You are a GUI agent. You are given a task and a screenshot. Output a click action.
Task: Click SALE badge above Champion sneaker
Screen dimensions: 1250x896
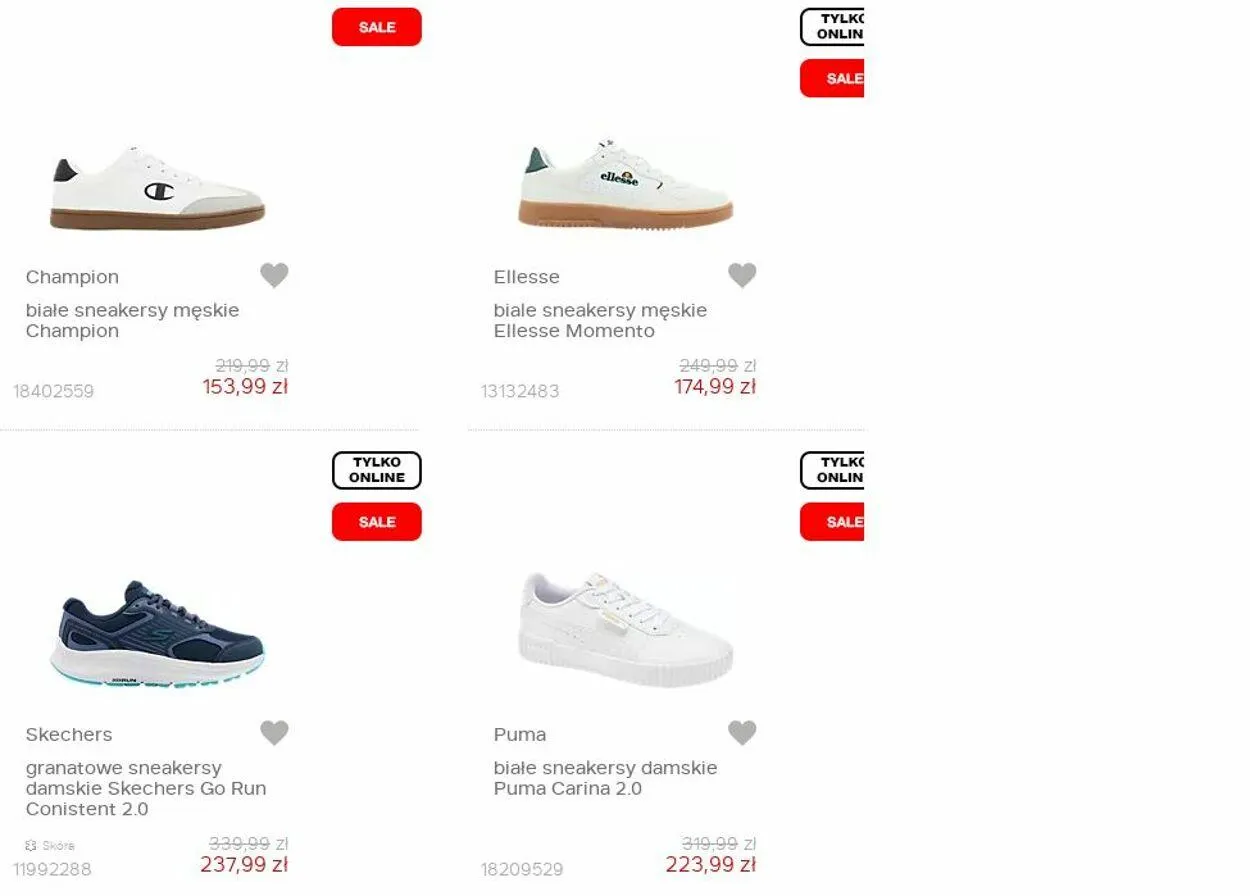[377, 27]
